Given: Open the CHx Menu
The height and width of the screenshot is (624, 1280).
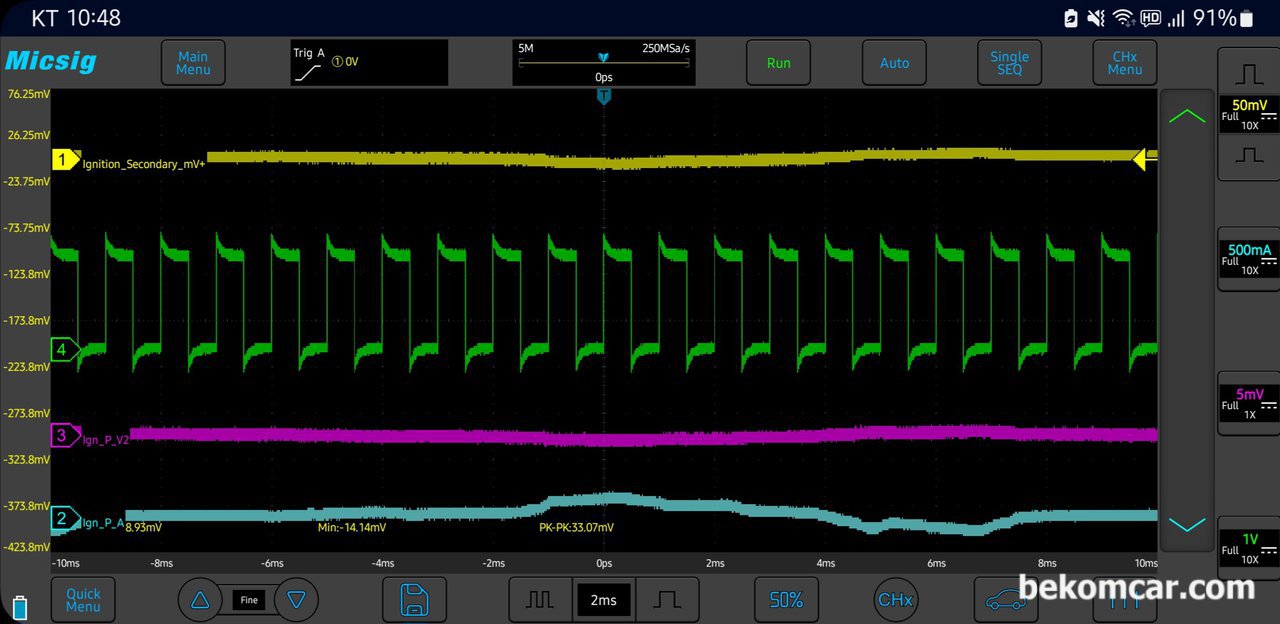Looking at the screenshot, I should click(x=1125, y=63).
